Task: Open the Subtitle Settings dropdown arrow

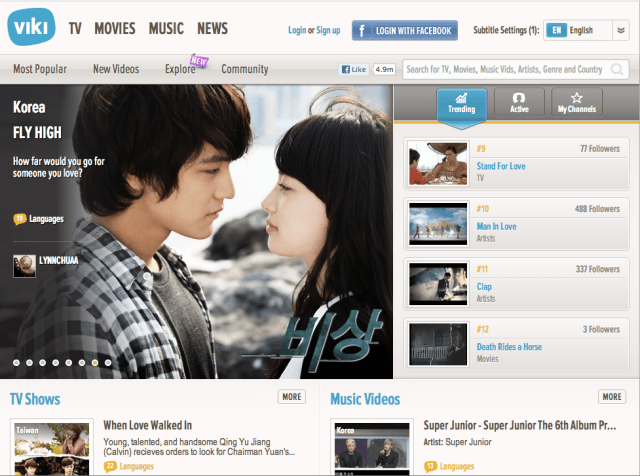Action: click(x=621, y=30)
